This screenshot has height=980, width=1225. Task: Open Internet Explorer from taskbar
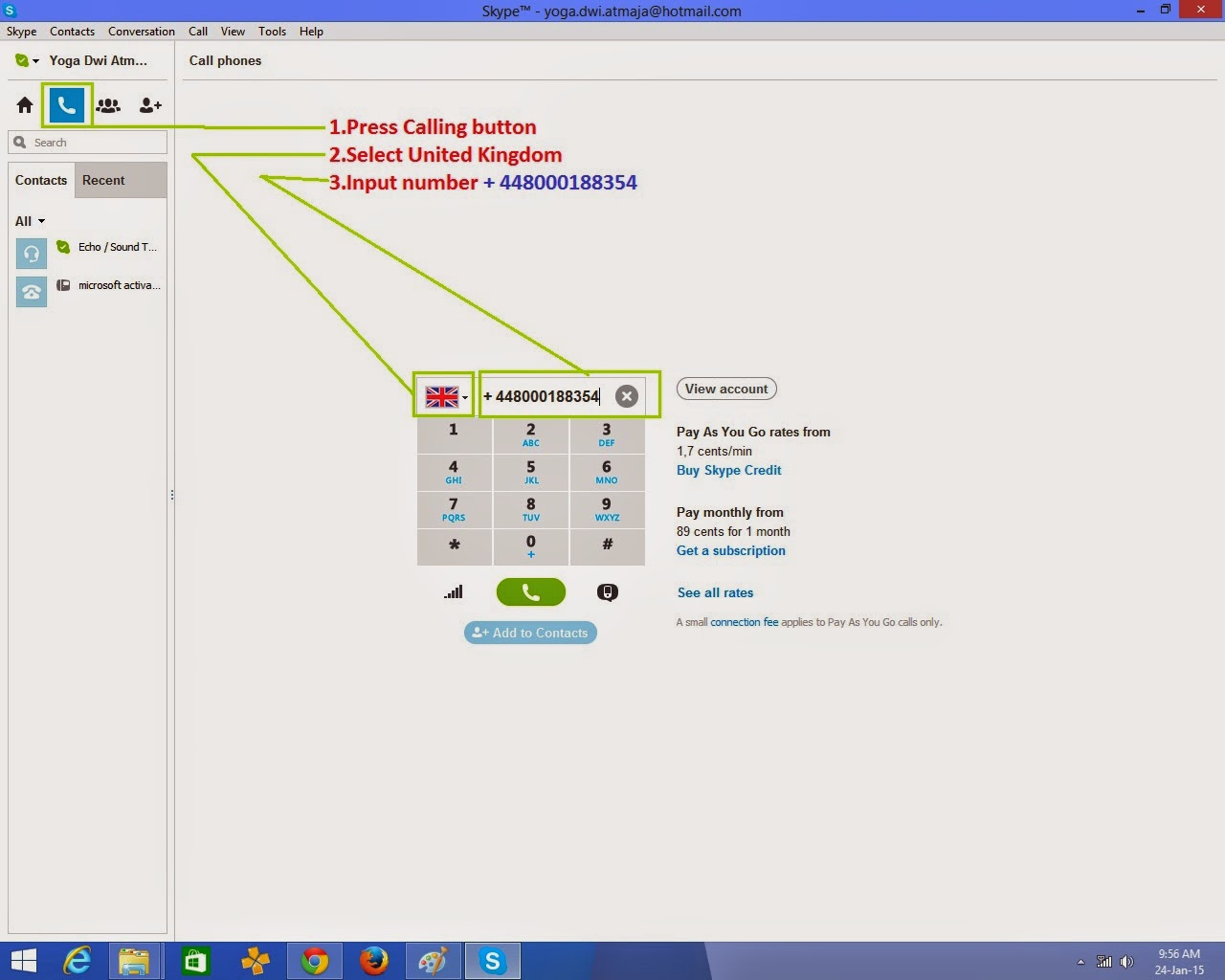coord(77,961)
